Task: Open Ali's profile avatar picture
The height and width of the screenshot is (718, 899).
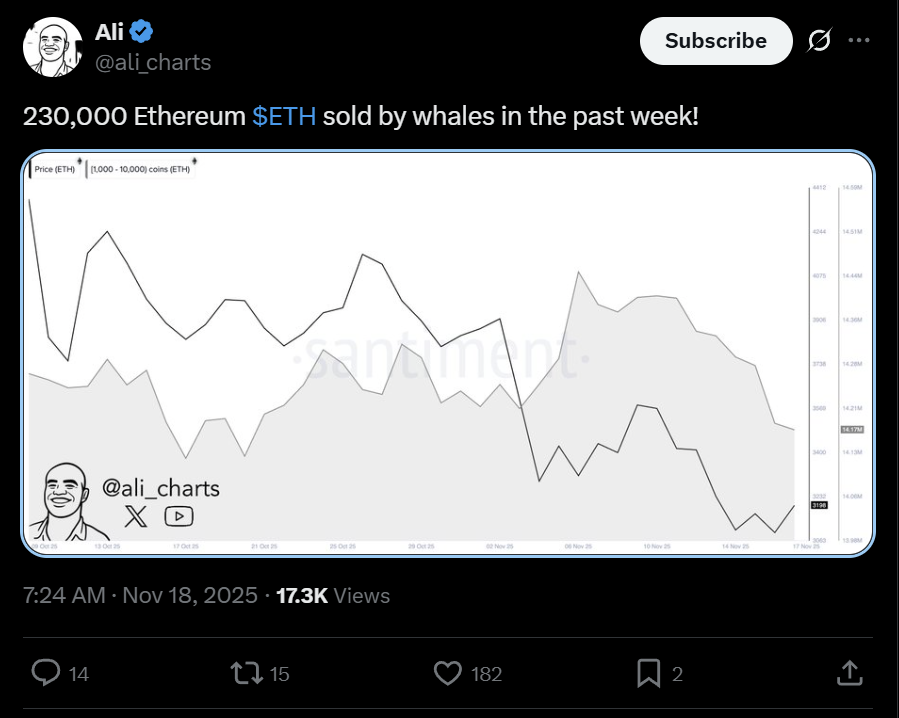Action: 54,47
